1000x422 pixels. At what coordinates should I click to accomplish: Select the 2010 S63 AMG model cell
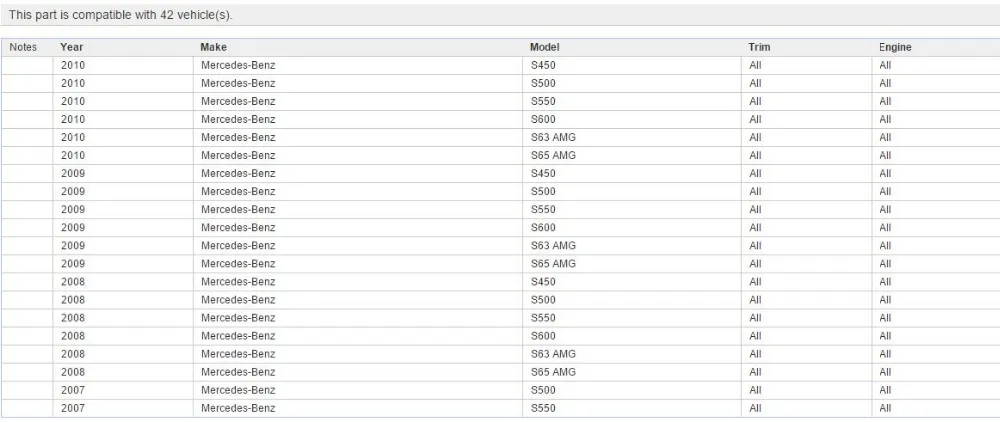[x=631, y=138]
